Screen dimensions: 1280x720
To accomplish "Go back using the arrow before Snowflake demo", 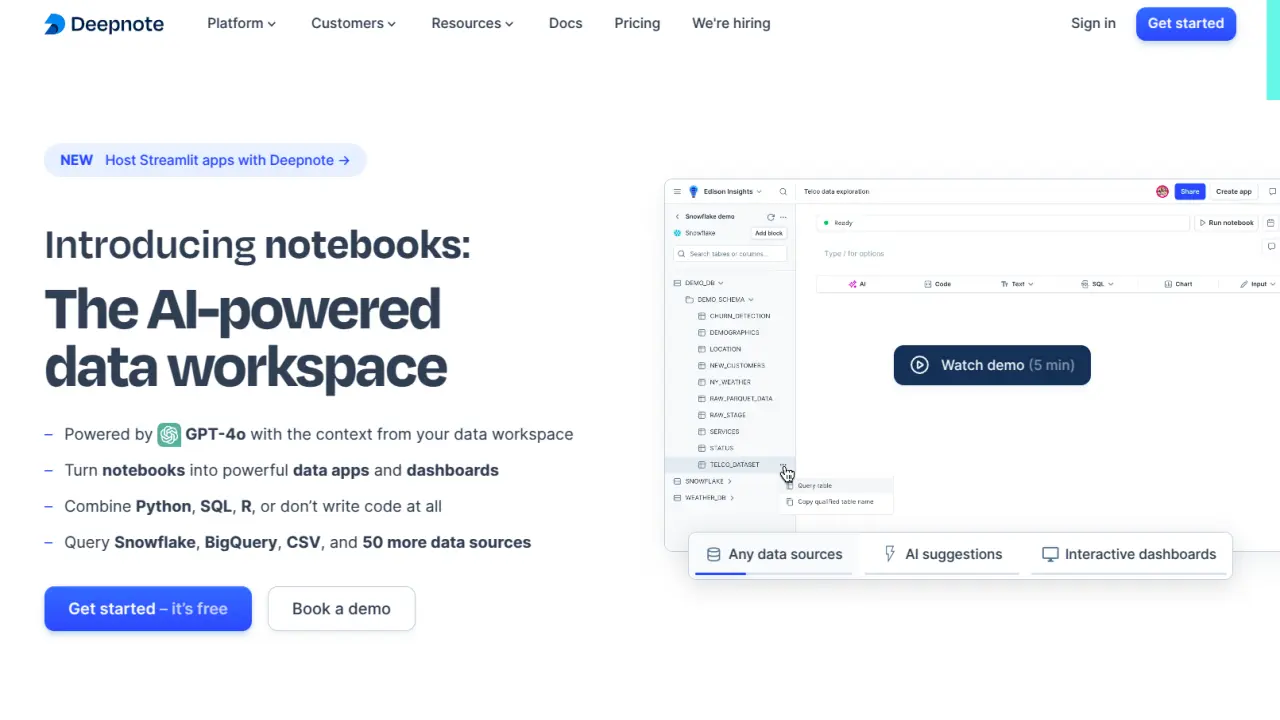I will (x=677, y=217).
